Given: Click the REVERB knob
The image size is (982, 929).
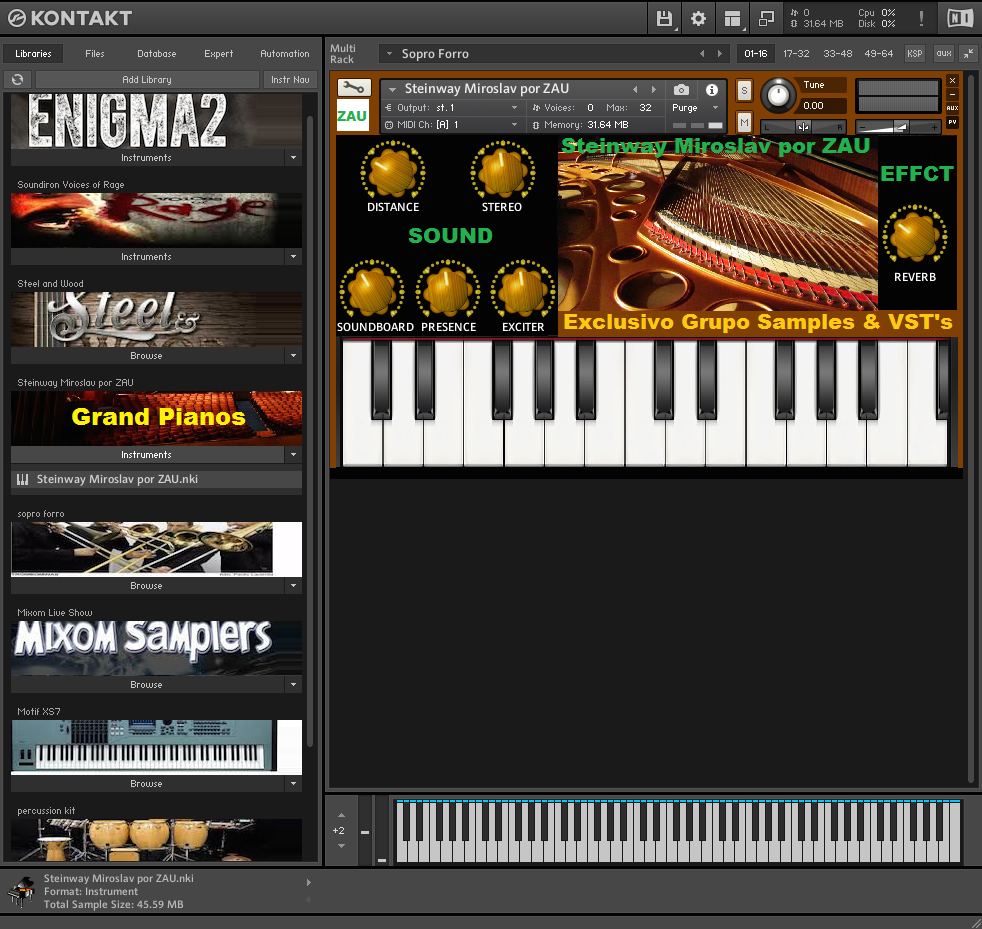Looking at the screenshot, I should pos(915,235).
